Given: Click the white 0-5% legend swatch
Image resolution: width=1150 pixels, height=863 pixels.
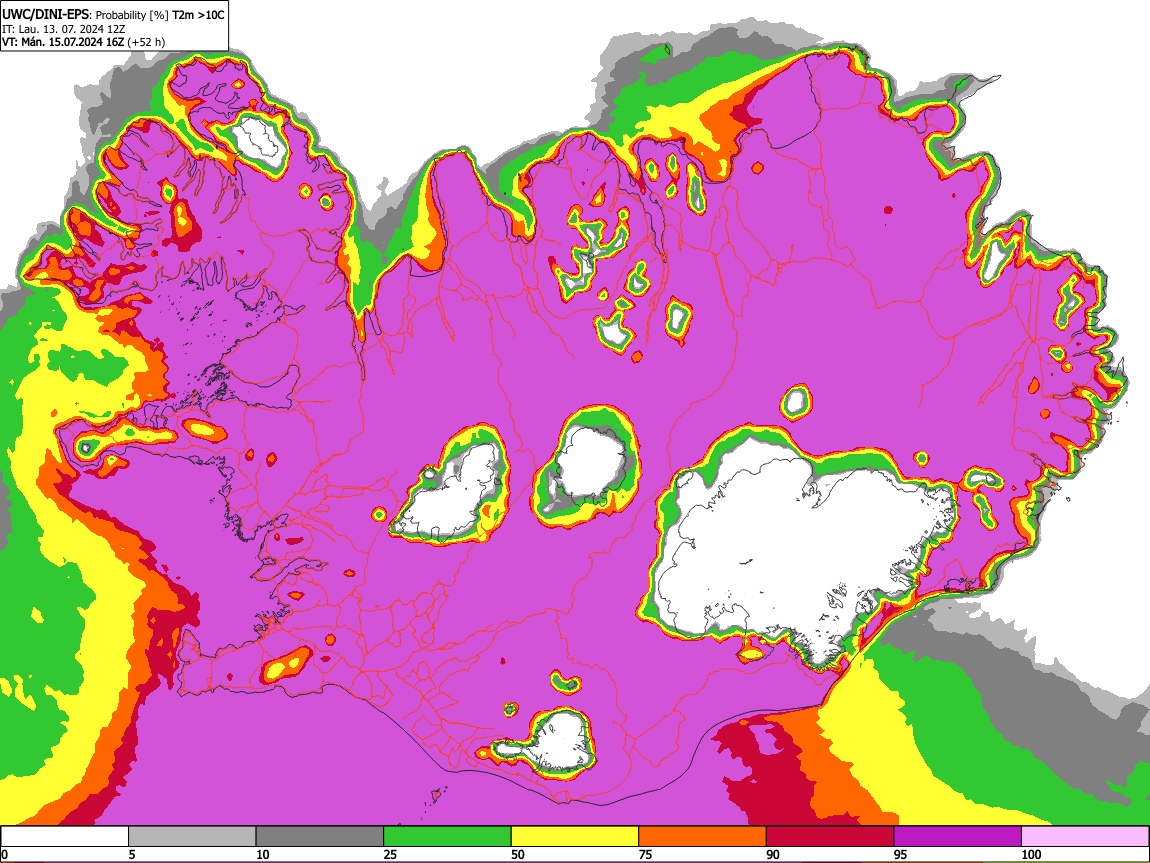Looking at the screenshot, I should [x=65, y=837].
